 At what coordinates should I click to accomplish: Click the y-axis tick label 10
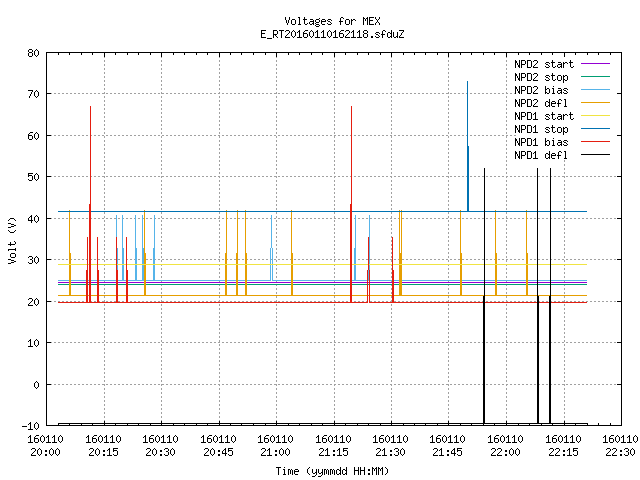coord(33,343)
